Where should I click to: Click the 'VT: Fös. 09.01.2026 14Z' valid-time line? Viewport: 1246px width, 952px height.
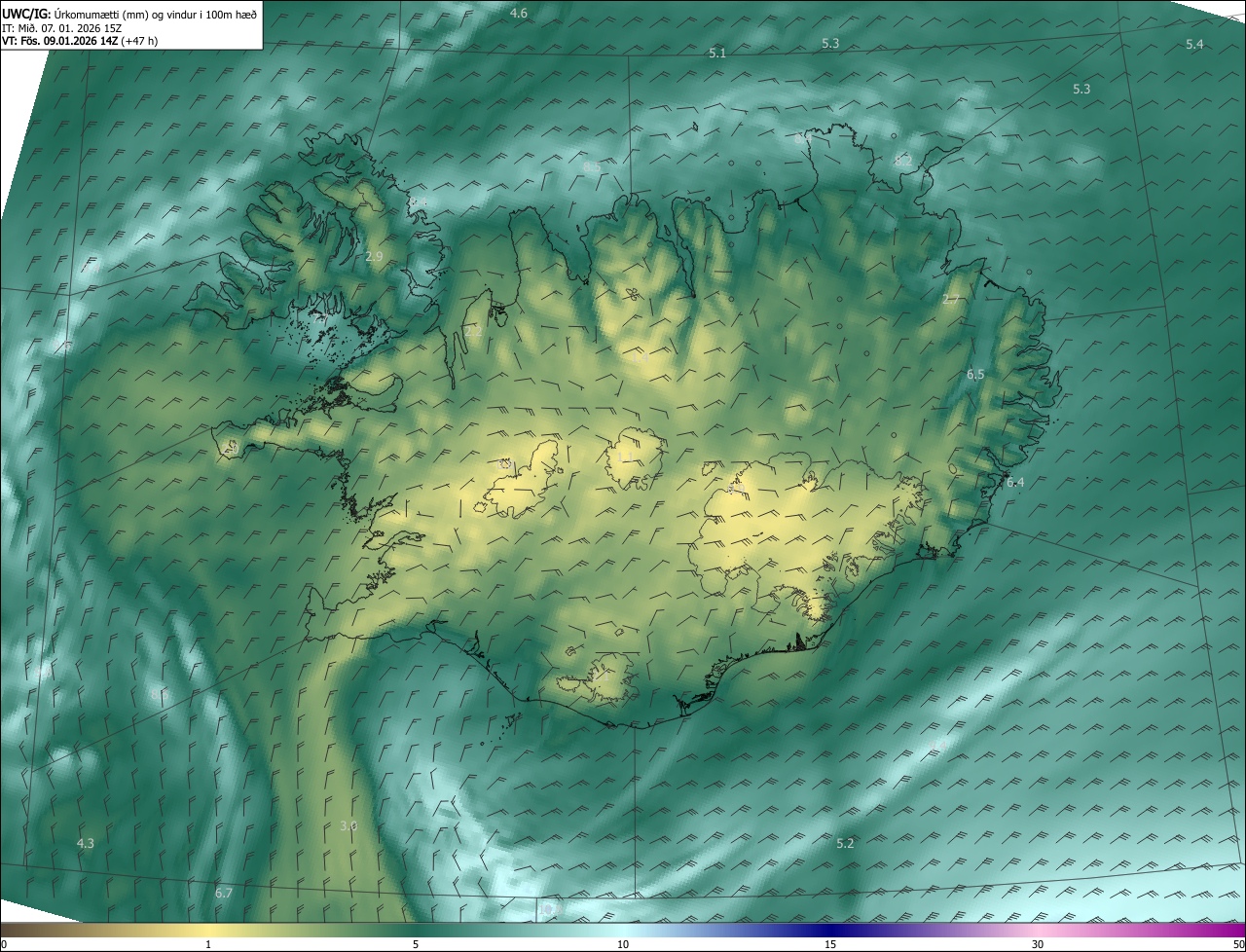tap(80, 41)
